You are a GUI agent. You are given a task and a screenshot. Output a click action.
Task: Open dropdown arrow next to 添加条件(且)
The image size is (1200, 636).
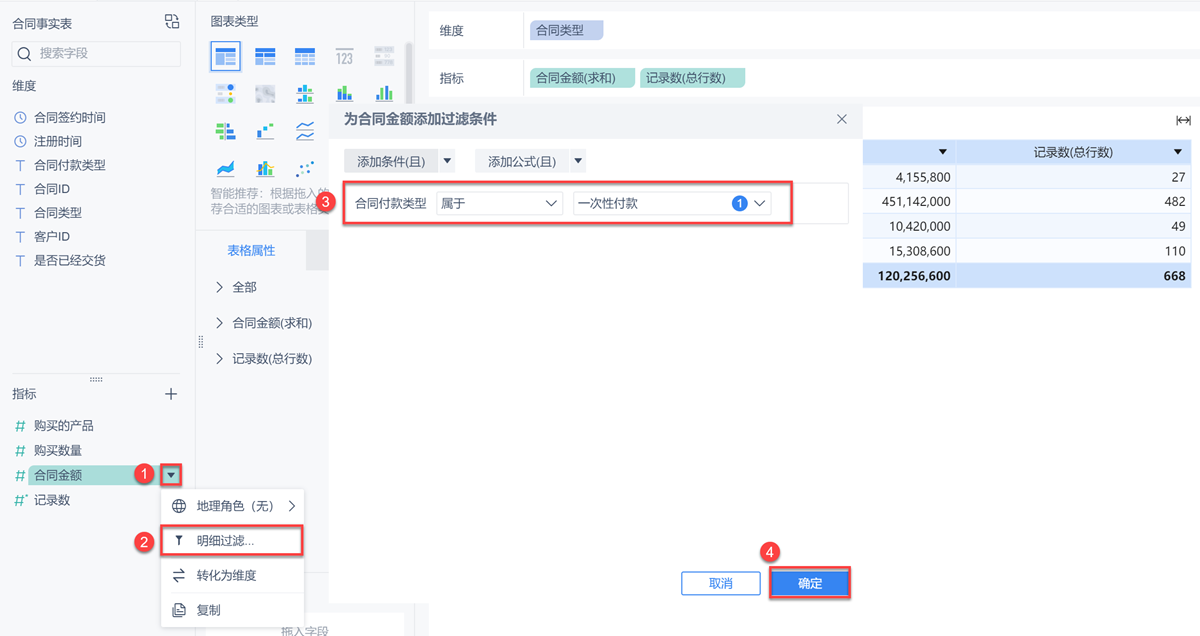(x=447, y=161)
